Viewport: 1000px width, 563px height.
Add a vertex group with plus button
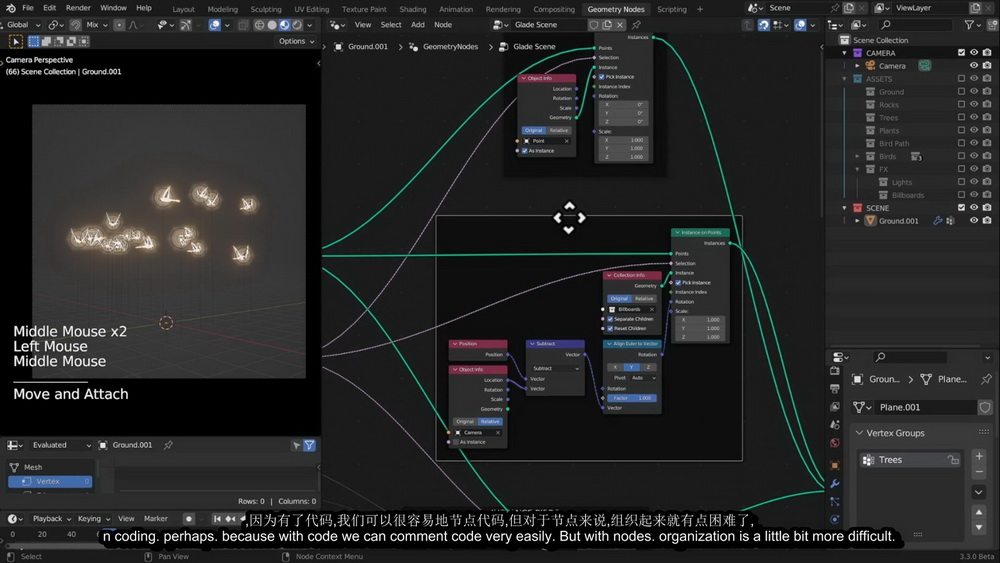coord(979,456)
